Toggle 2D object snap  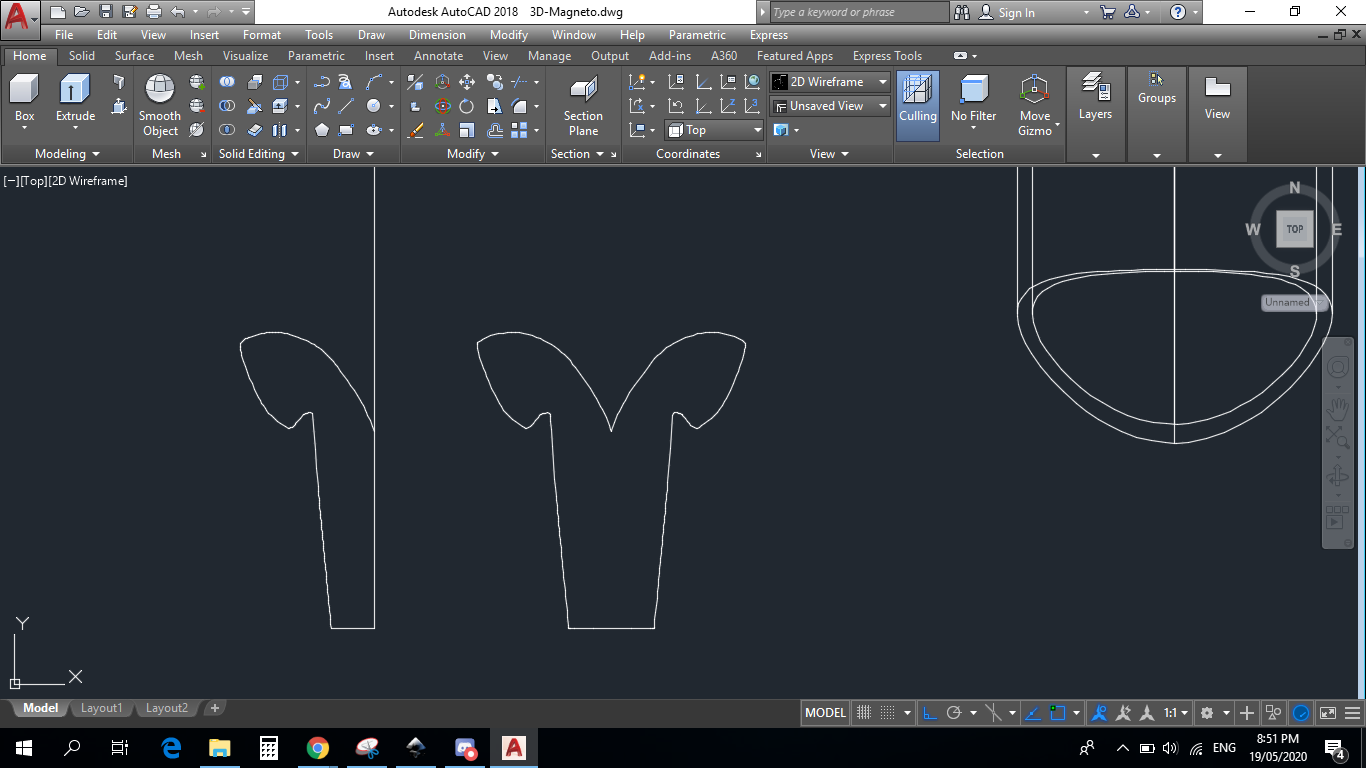1058,713
